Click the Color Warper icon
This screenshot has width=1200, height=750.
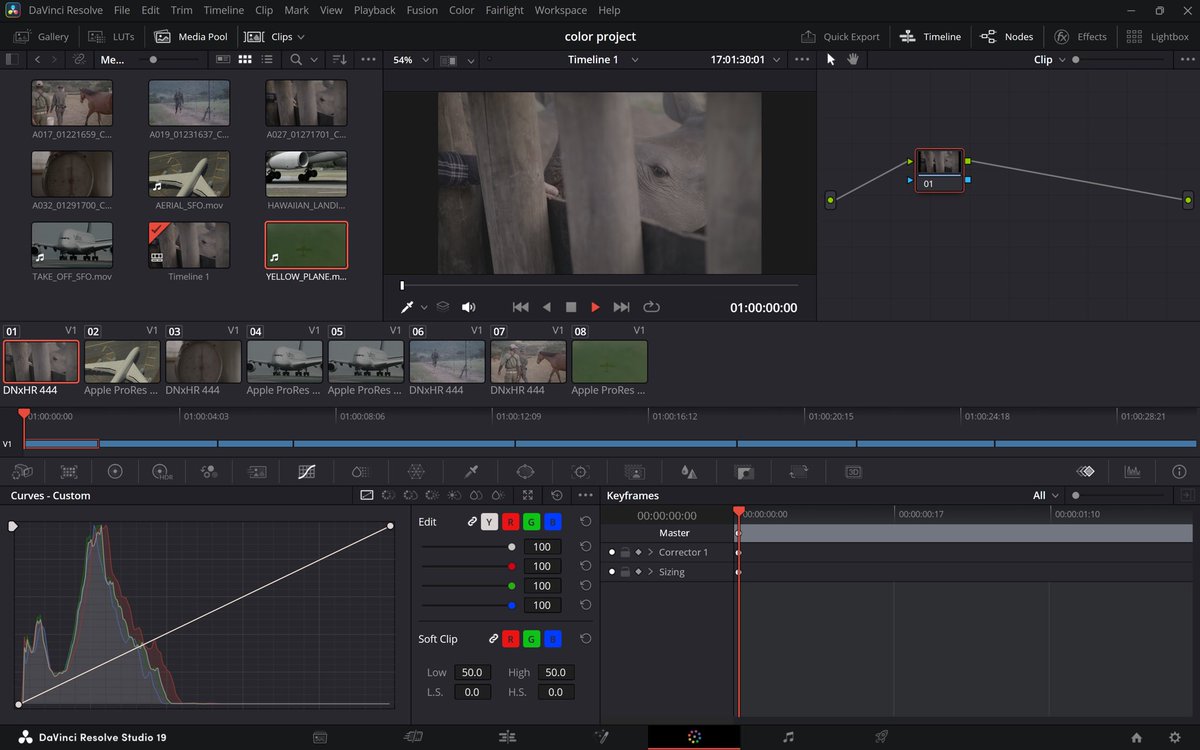pos(417,471)
